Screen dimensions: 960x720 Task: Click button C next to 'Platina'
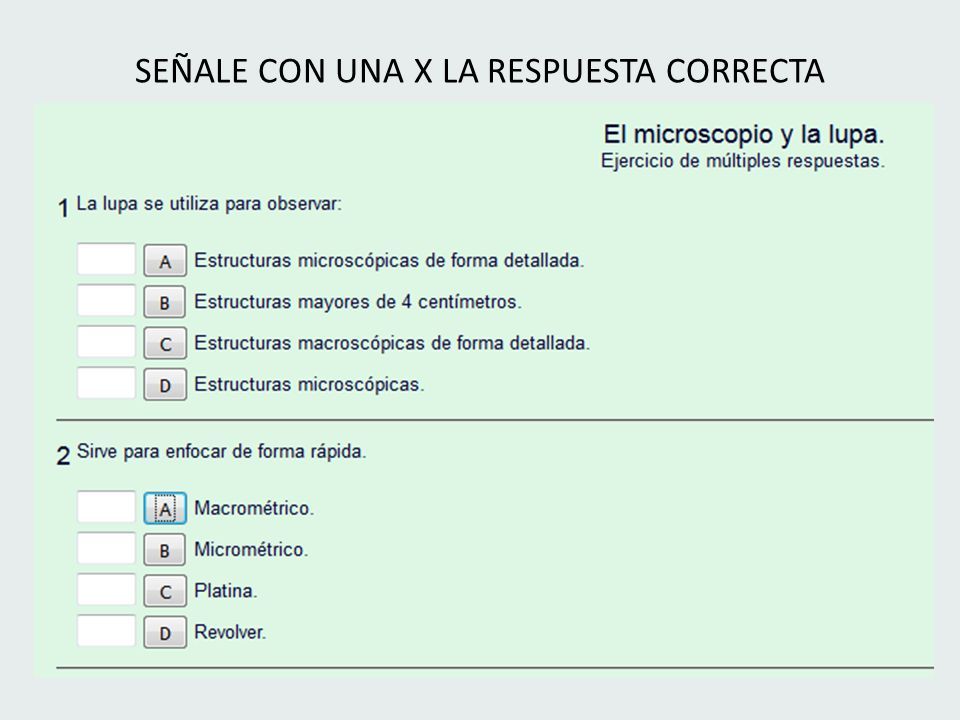pyautogui.click(x=165, y=591)
